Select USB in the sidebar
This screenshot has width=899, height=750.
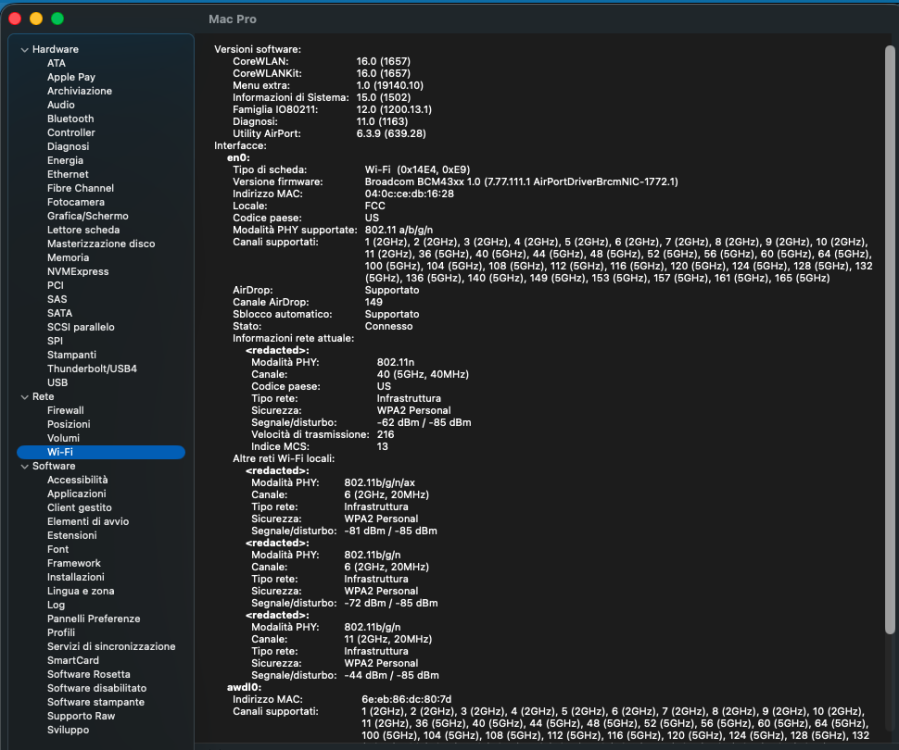57,382
